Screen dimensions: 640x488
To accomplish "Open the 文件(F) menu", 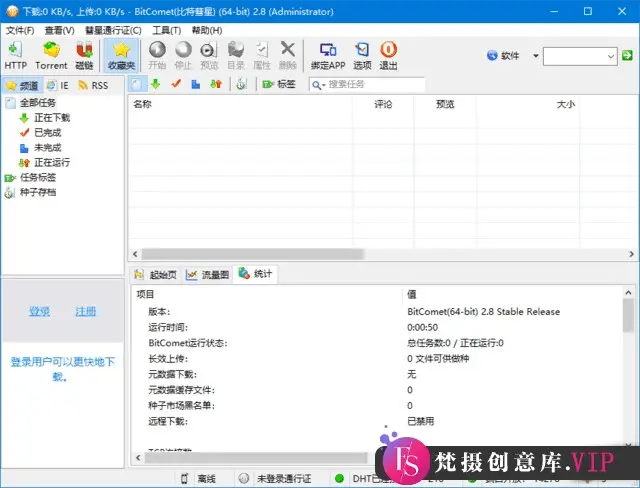I will (20, 30).
